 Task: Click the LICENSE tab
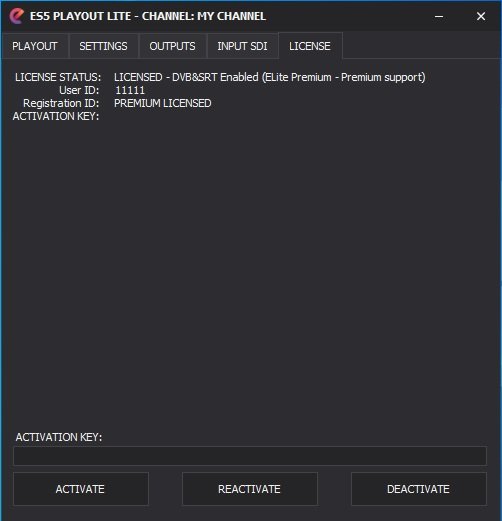pos(310,46)
